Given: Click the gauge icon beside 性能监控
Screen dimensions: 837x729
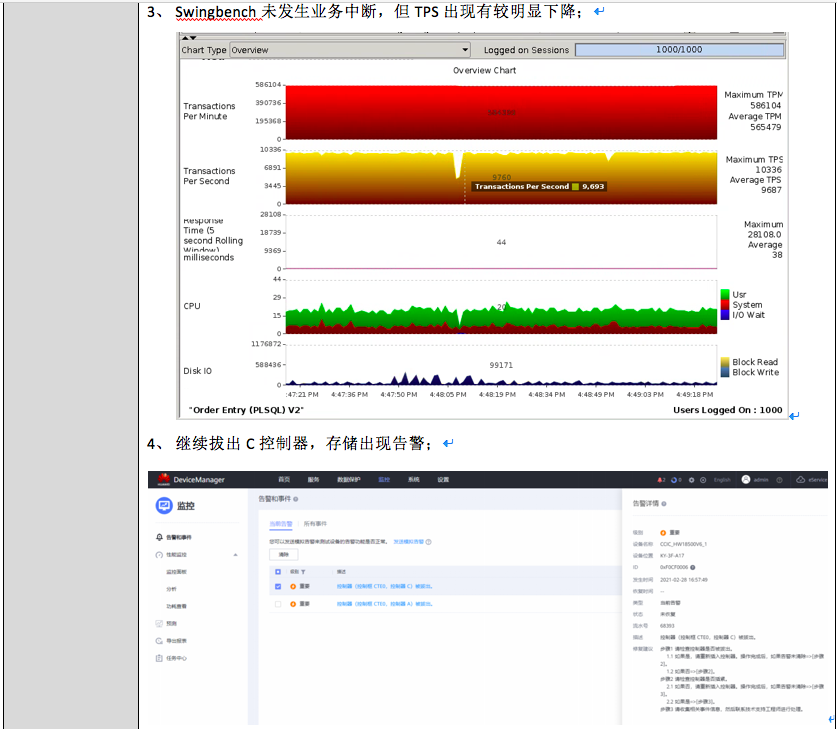Looking at the screenshot, I should pos(159,554).
